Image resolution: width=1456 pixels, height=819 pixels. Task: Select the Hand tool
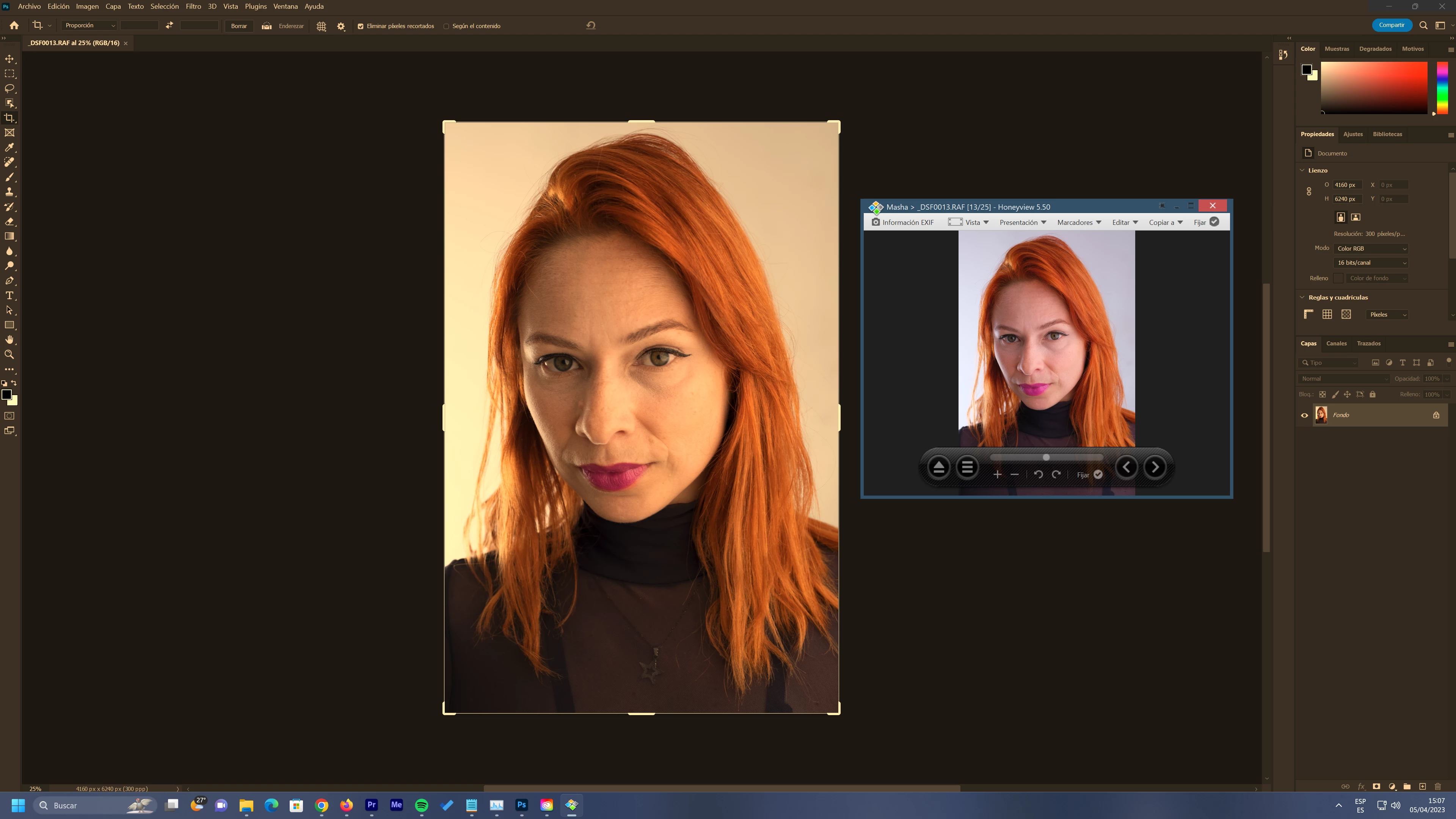point(9,340)
